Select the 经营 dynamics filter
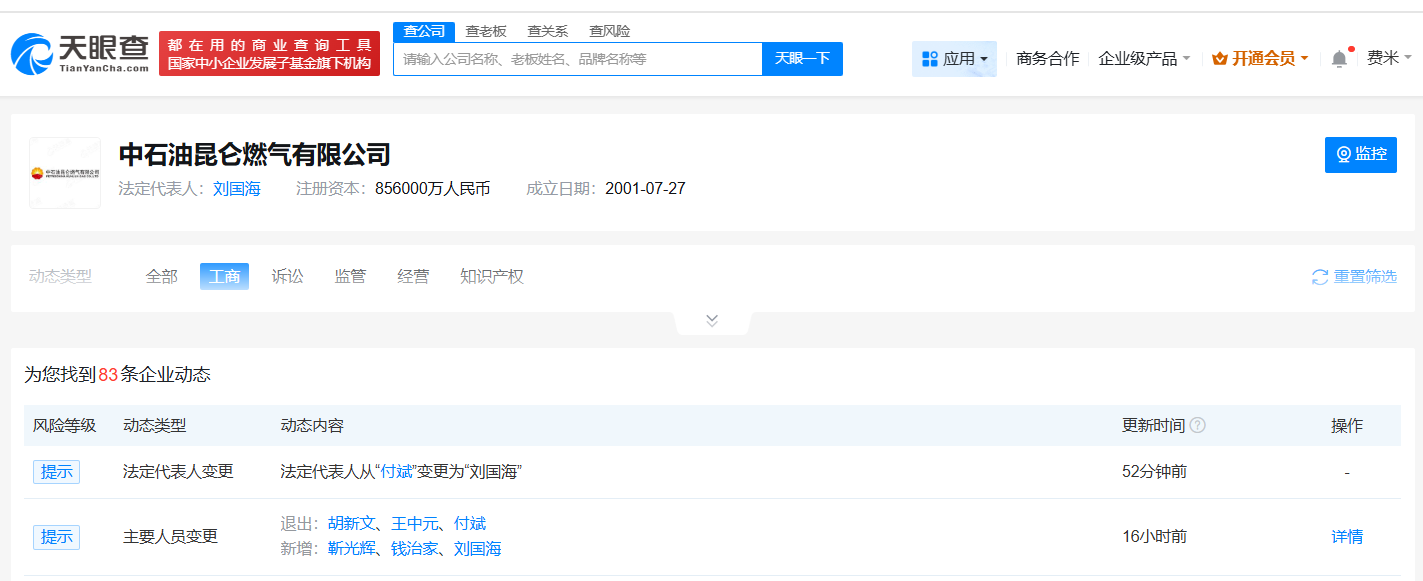1423x581 pixels. pyautogui.click(x=413, y=277)
